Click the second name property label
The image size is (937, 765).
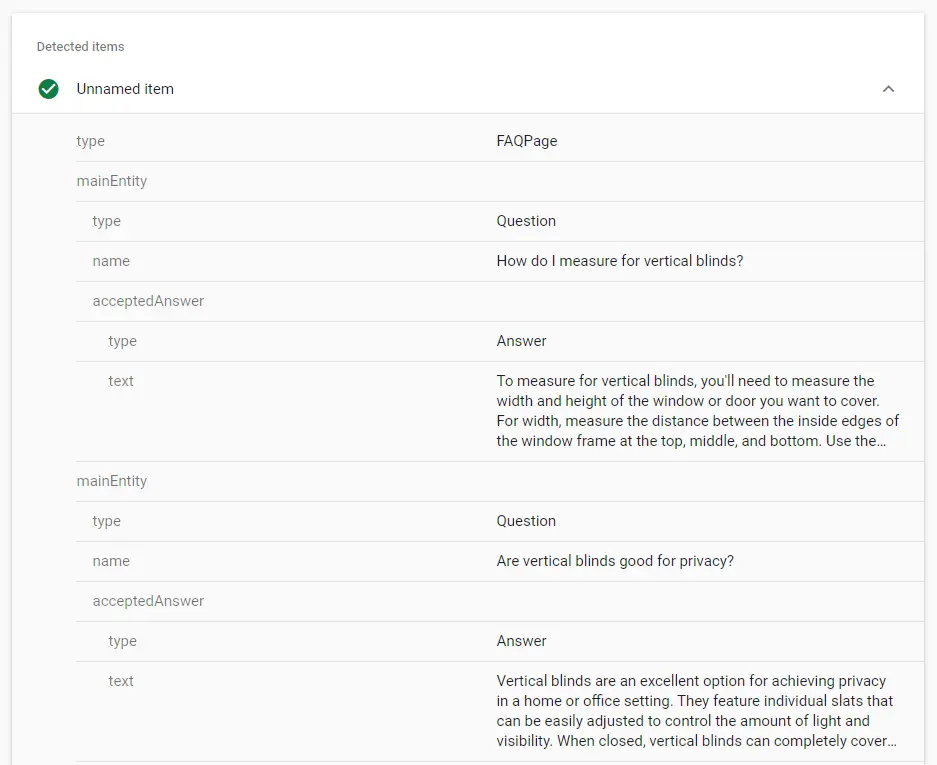tap(110, 561)
